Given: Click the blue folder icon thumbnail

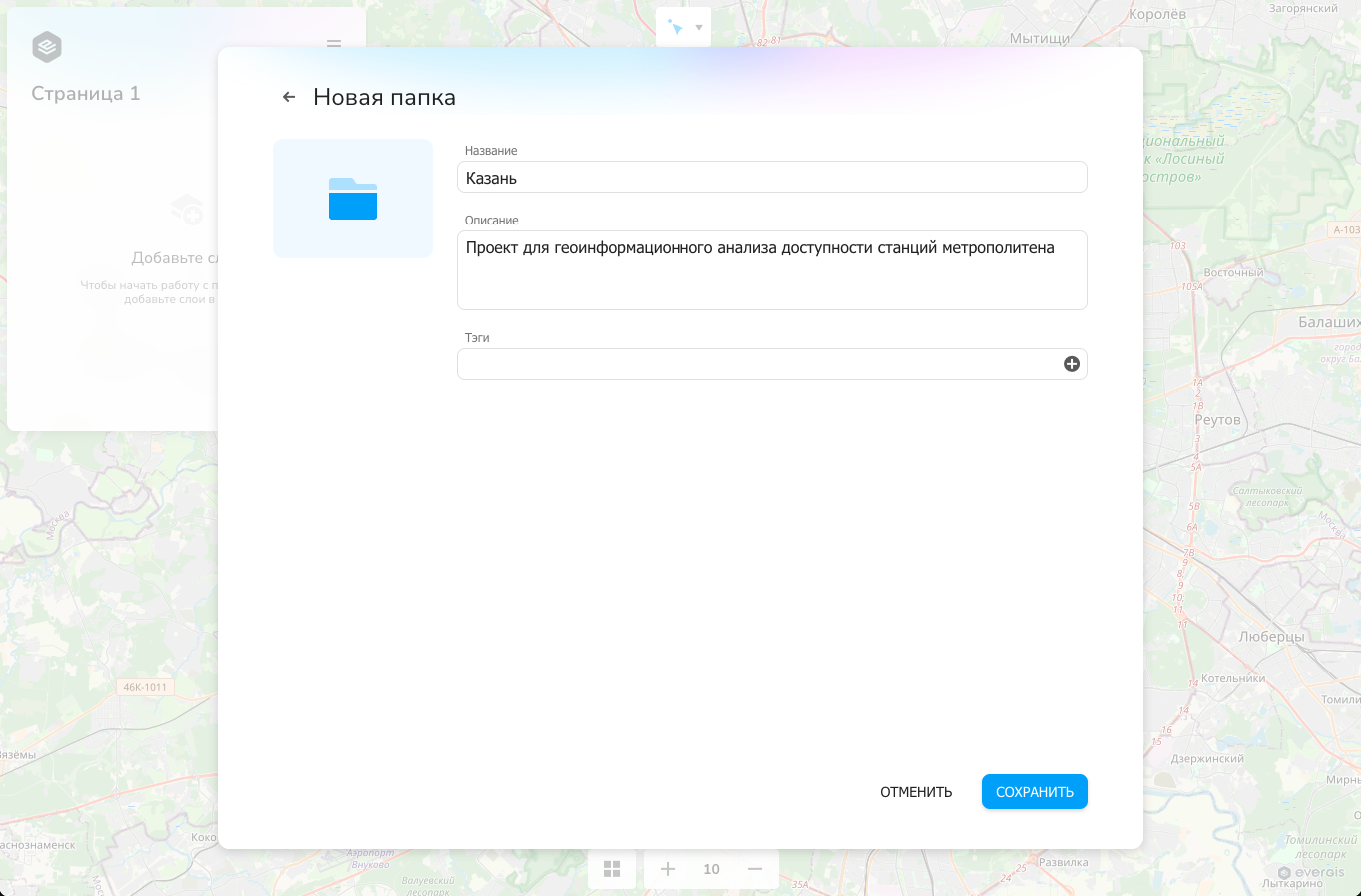Looking at the screenshot, I should click(x=353, y=199).
